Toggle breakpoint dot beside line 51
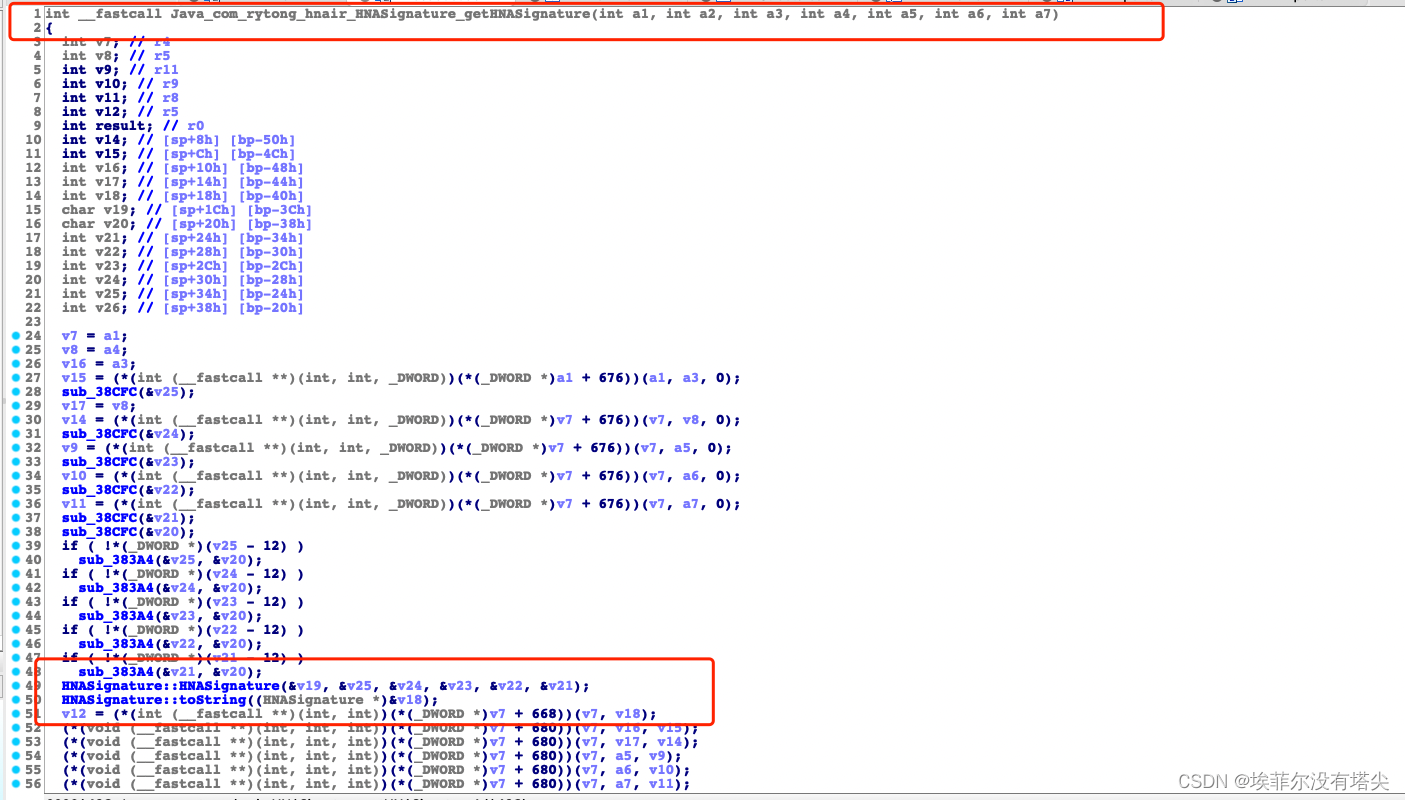The height and width of the screenshot is (800, 1405). (x=15, y=714)
